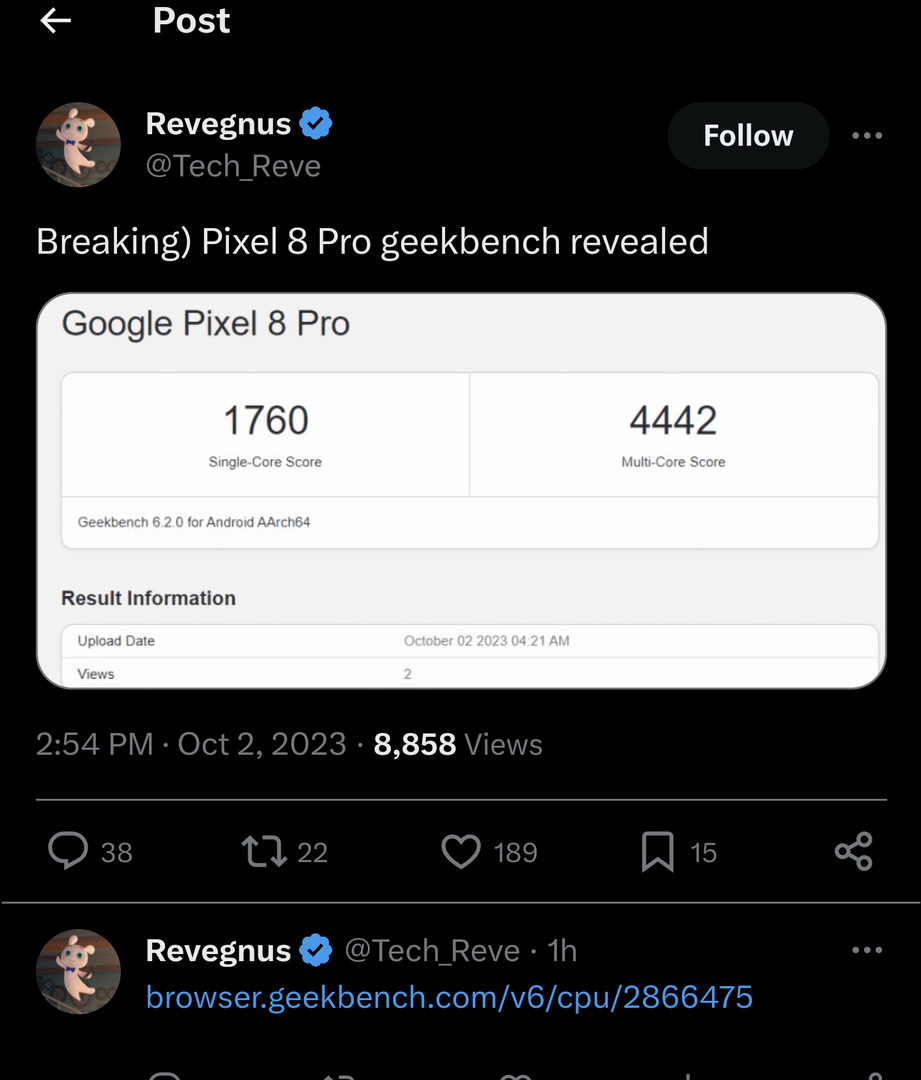Image resolution: width=921 pixels, height=1080 pixels.
Task: Open Revegnus avatar on the main post
Action: [78, 144]
